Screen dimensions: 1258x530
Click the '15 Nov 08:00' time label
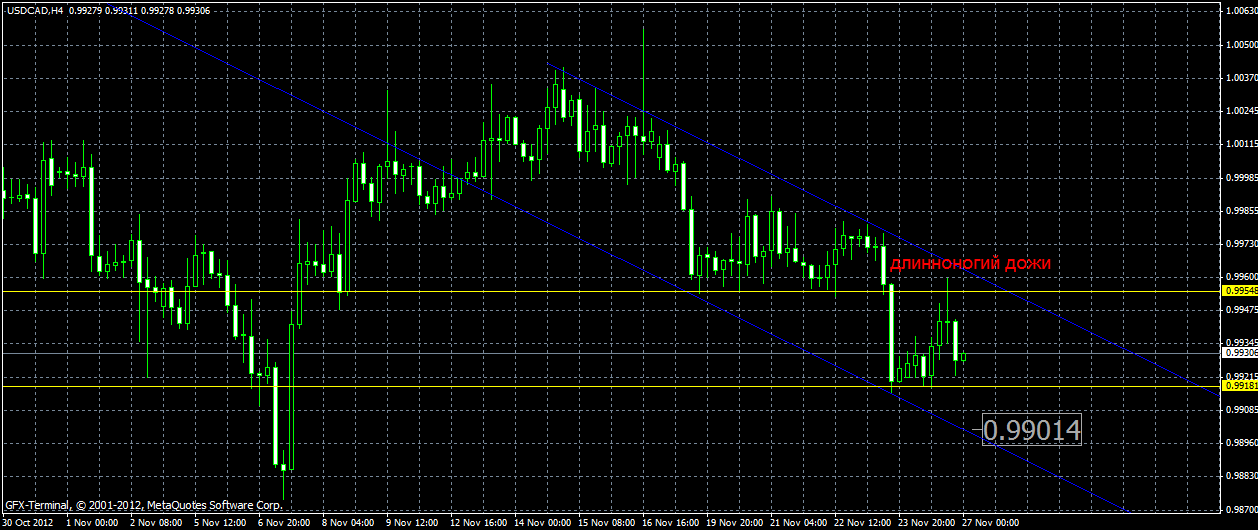pyautogui.click(x=606, y=522)
